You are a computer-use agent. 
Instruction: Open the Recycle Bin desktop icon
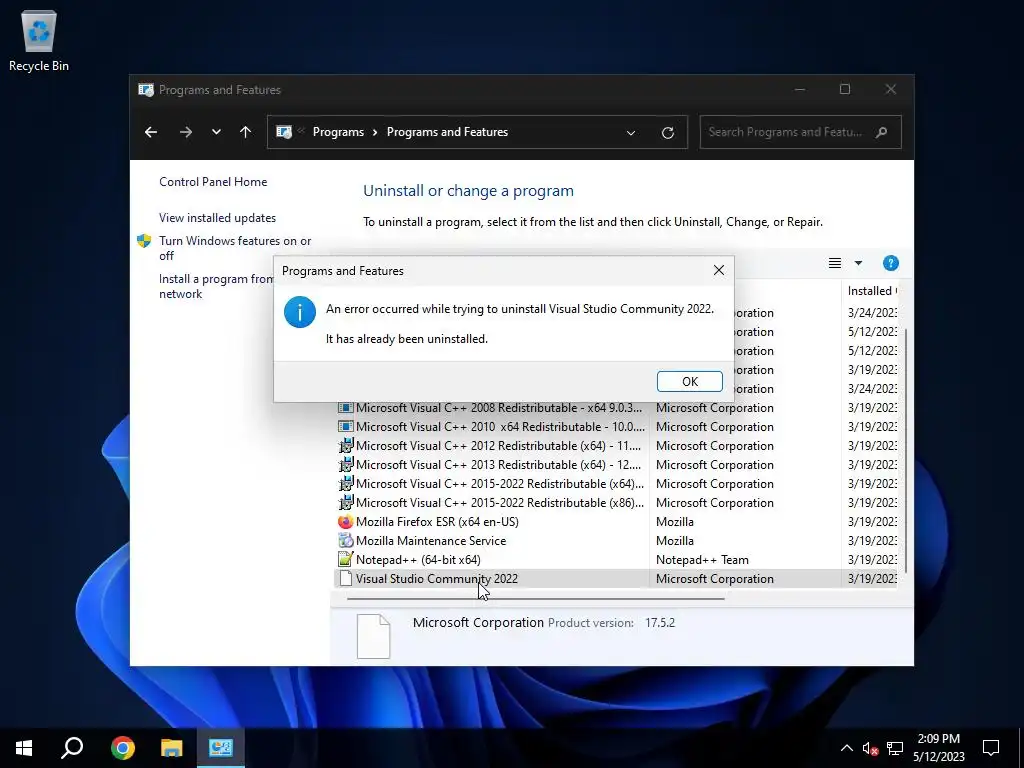pos(39,40)
